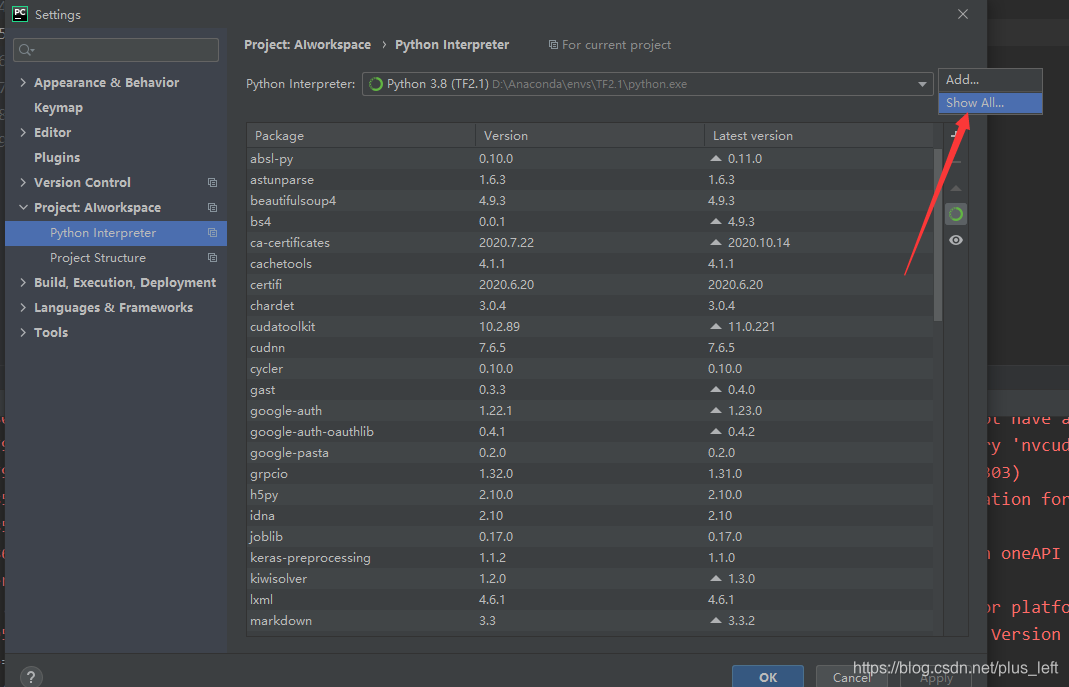Collapse the Project: AIworkspace section
The height and width of the screenshot is (687, 1069).
[23, 207]
